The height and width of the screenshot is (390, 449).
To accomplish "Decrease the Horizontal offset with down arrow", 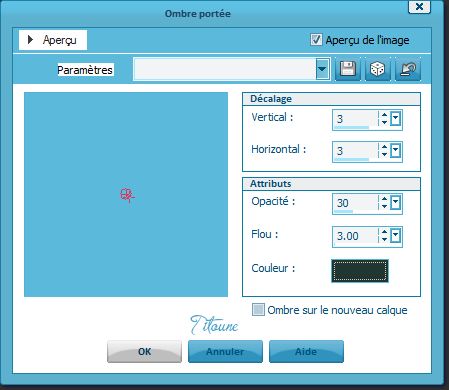I will coord(384,154).
